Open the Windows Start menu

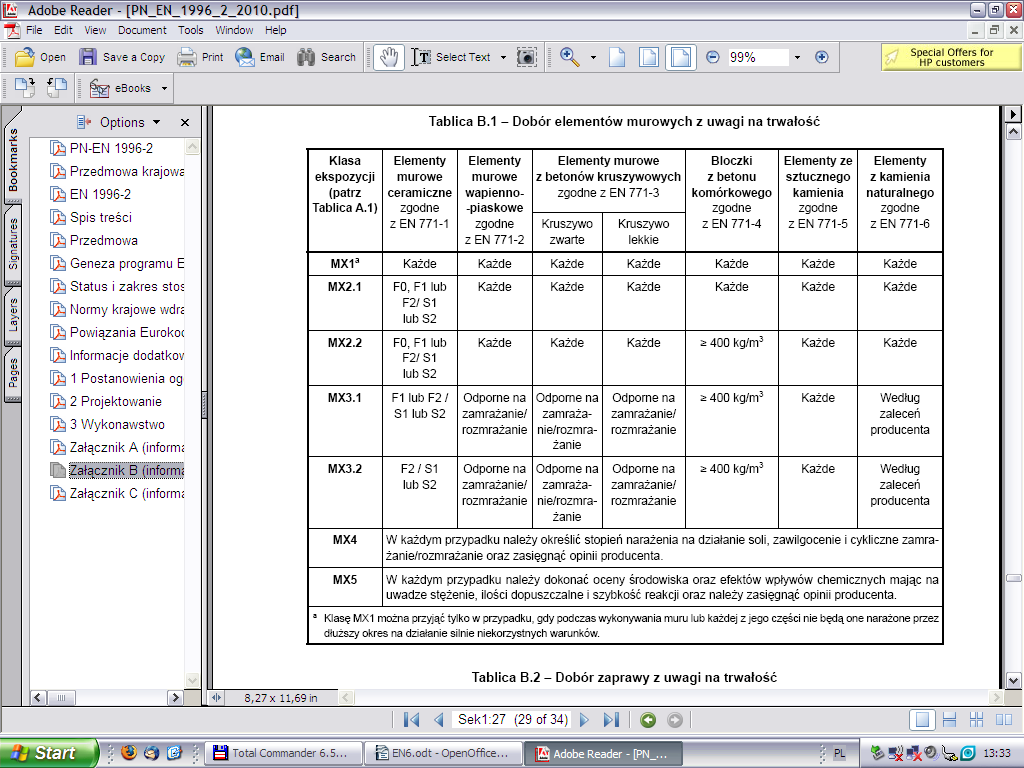(48, 753)
